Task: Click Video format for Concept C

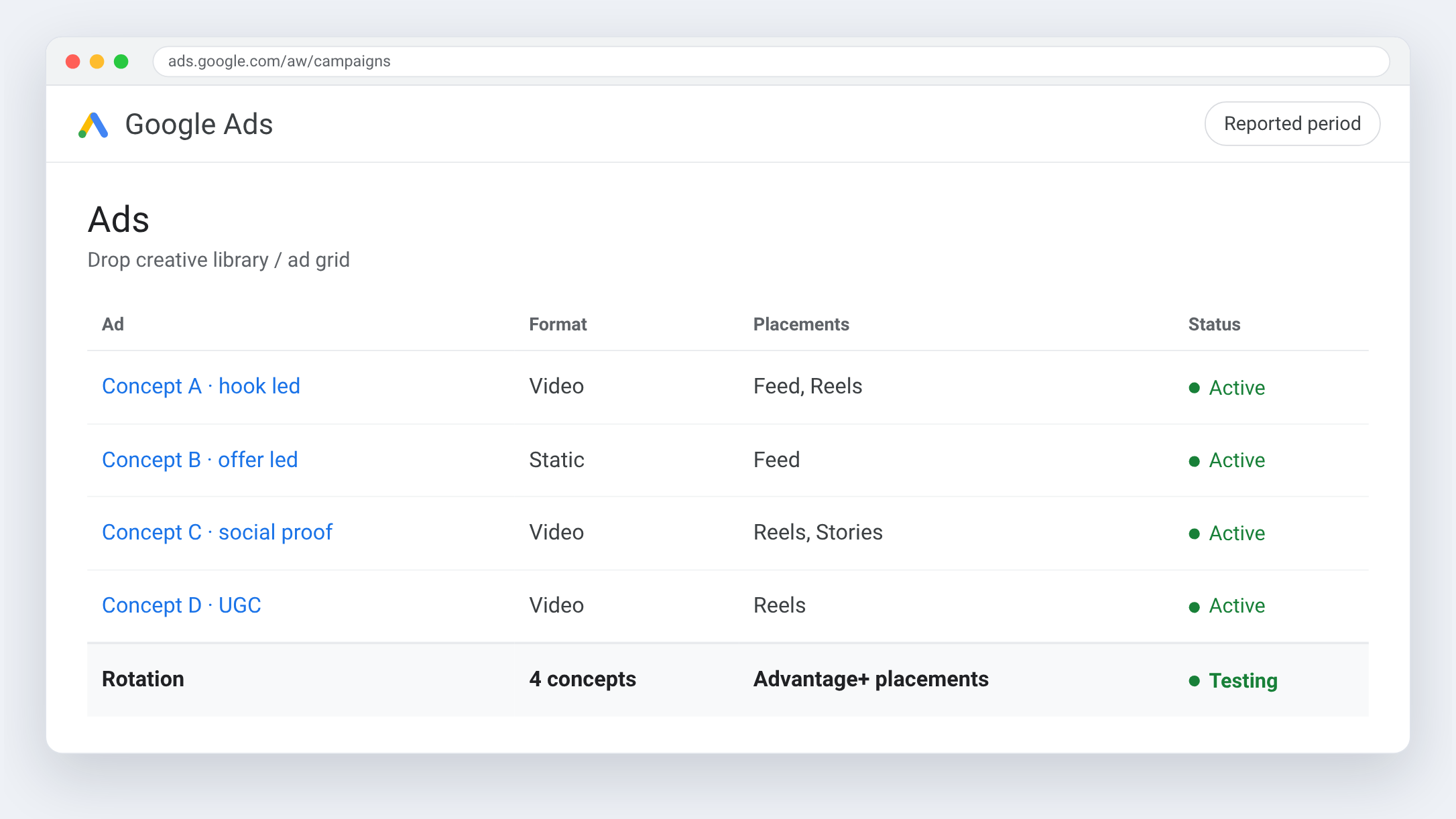Action: pos(556,532)
